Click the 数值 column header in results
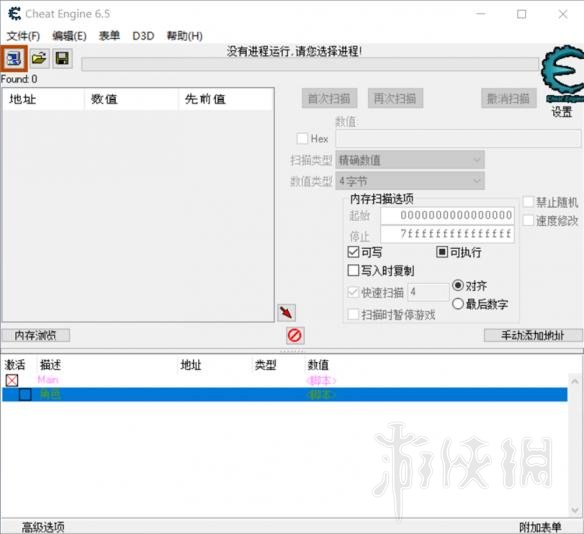The image size is (584, 534). tap(132, 99)
